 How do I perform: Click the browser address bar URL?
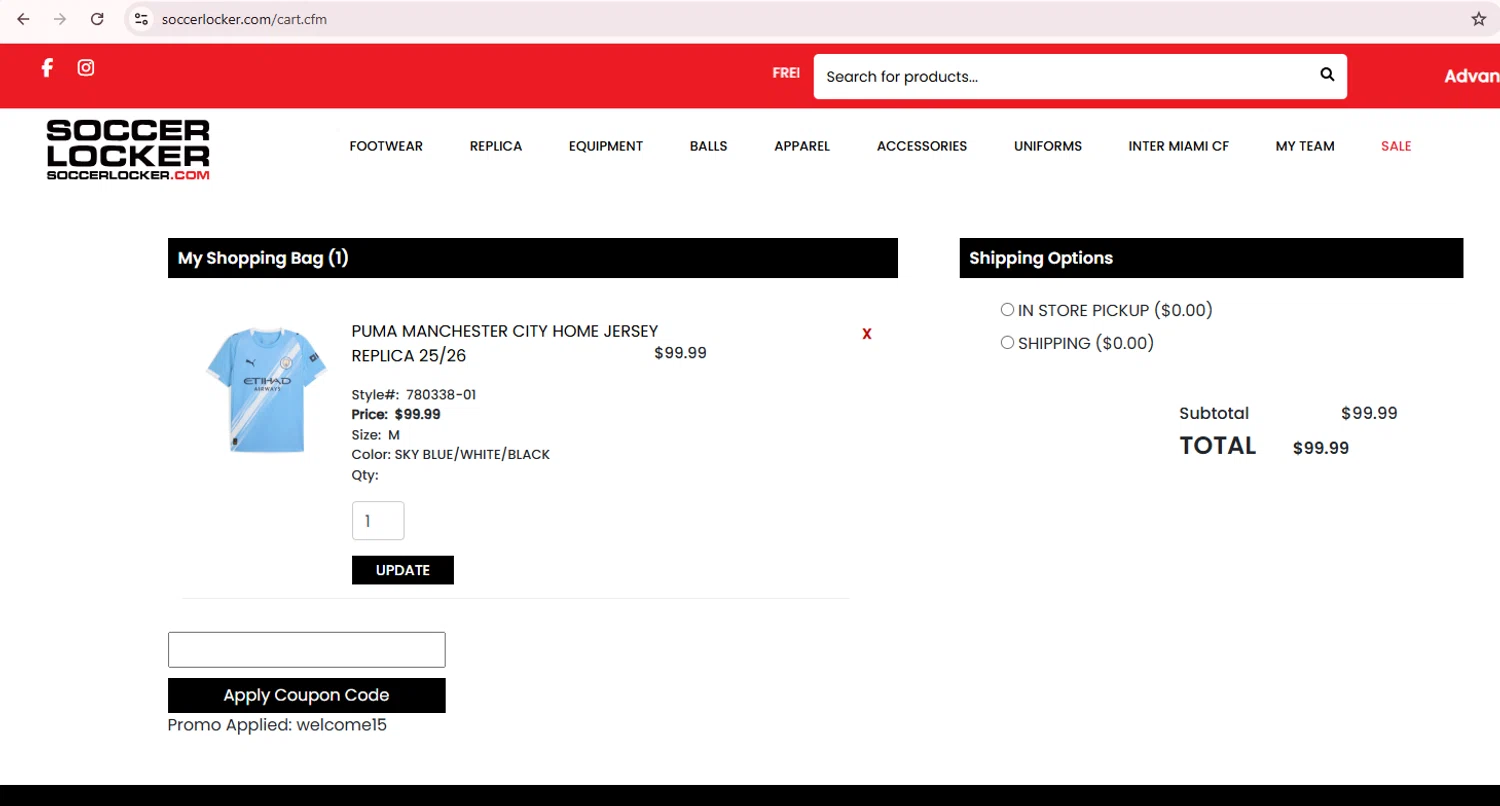coord(244,19)
